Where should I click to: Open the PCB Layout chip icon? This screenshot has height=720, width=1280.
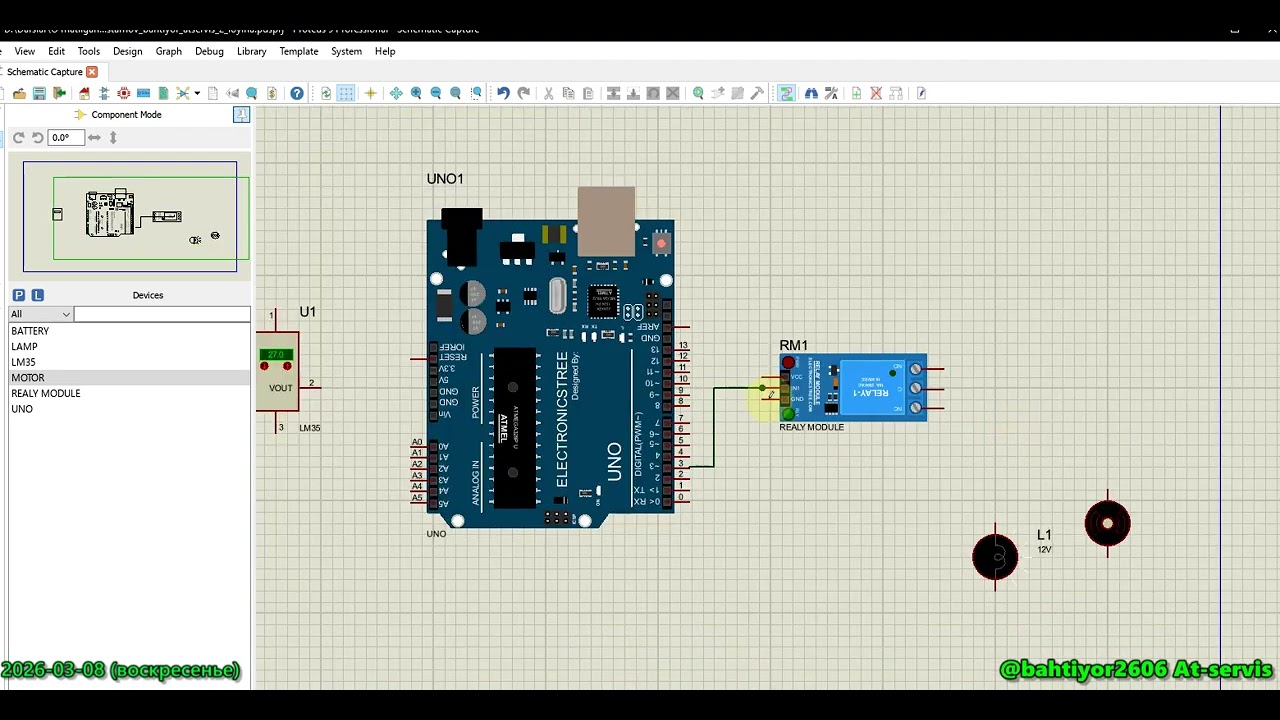[x=124, y=93]
